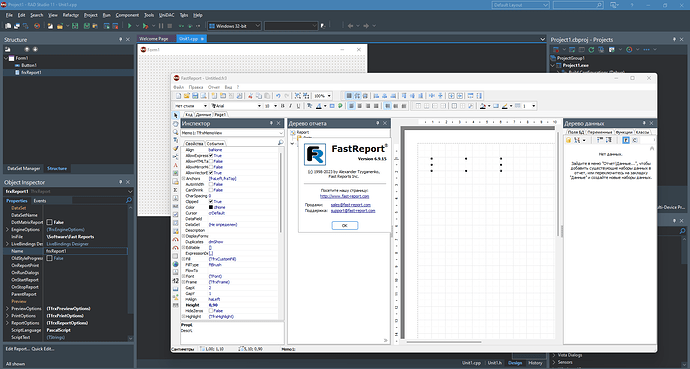Click OK in the FastReport about dialog

pos(345,225)
